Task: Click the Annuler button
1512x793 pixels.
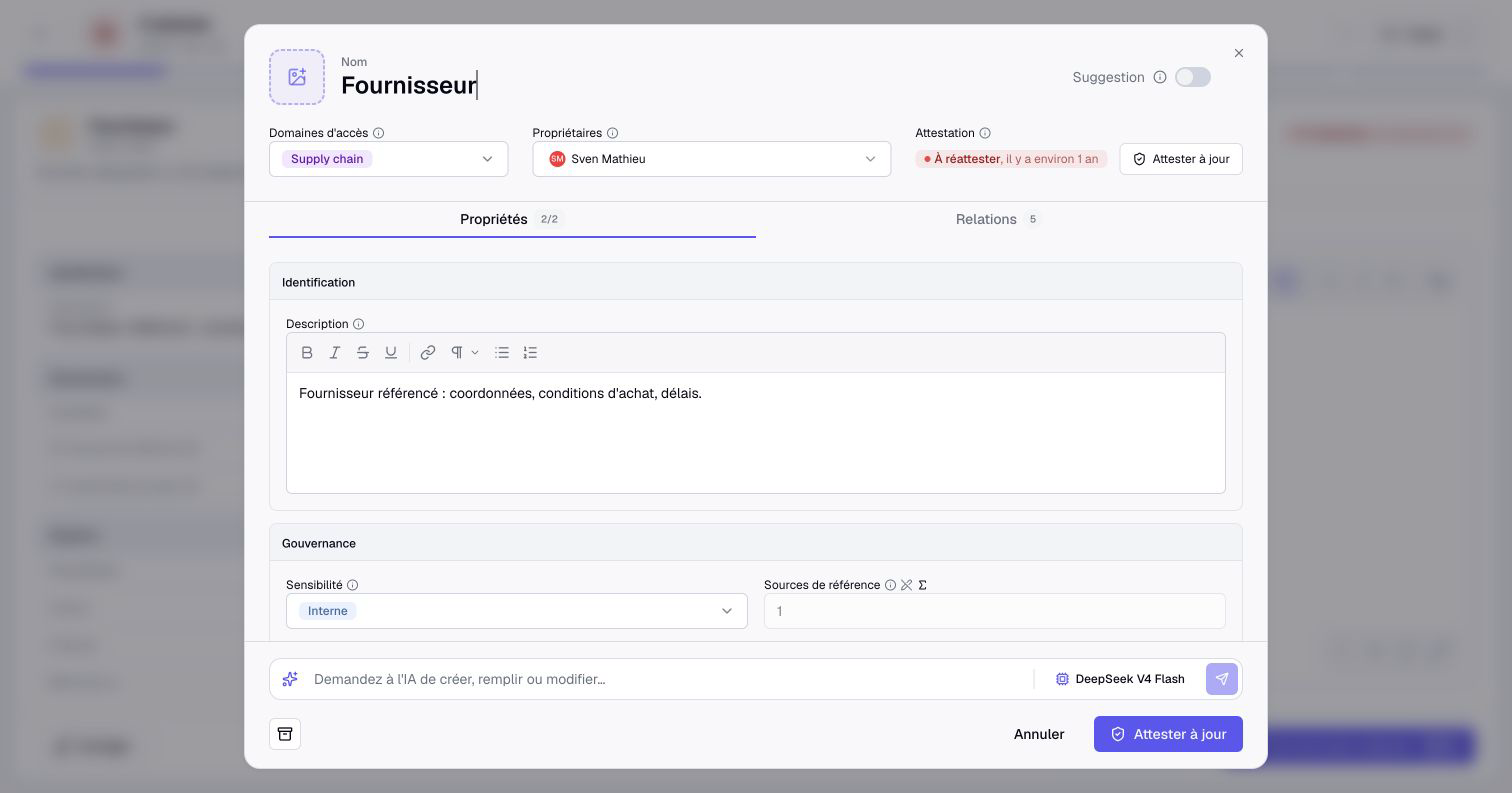Action: [x=1039, y=734]
